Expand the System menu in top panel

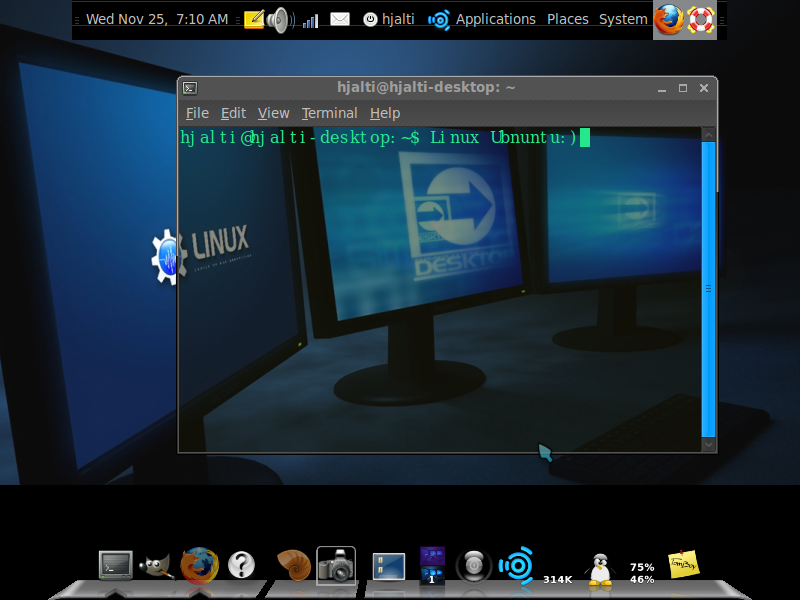[623, 19]
